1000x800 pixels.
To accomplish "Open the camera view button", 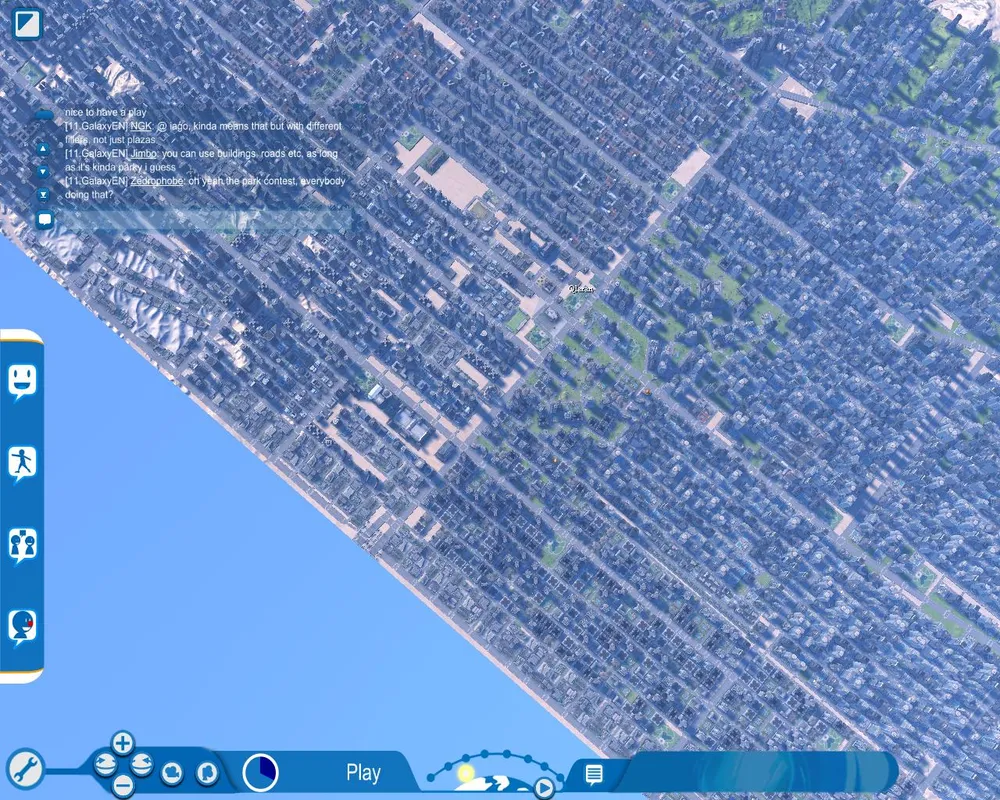I will click(x=172, y=773).
